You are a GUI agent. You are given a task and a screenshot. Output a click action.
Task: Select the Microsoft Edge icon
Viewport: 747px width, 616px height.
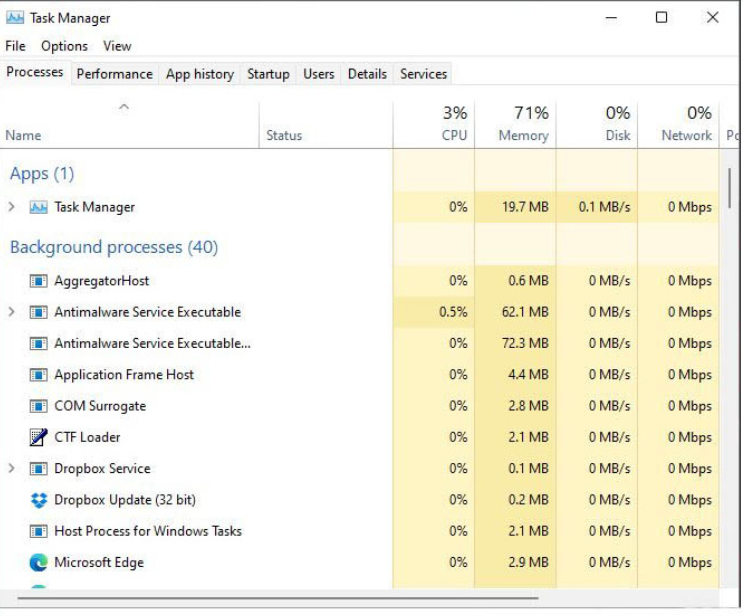coord(39,562)
